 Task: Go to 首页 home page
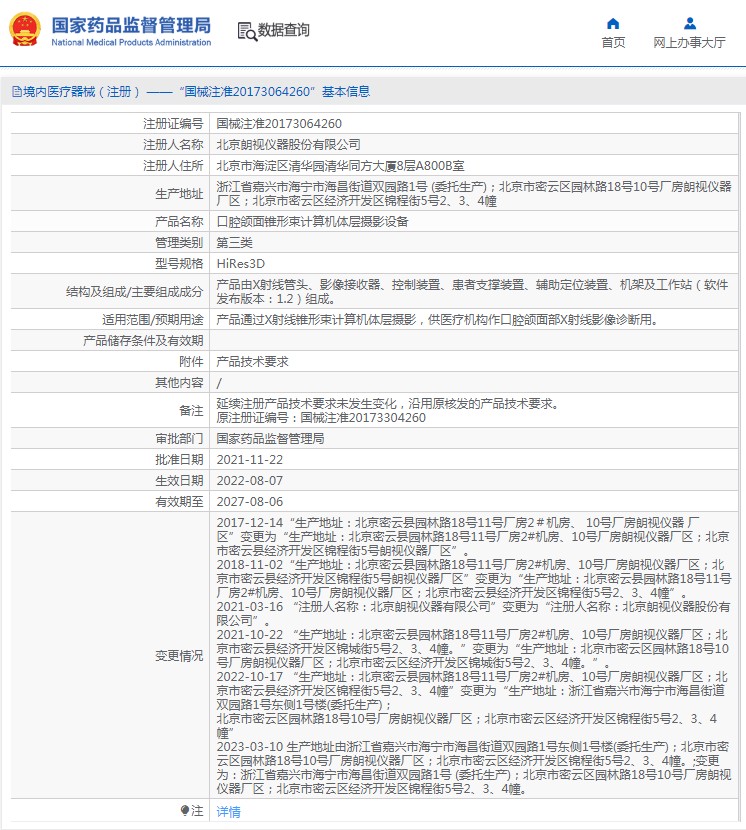(x=613, y=42)
